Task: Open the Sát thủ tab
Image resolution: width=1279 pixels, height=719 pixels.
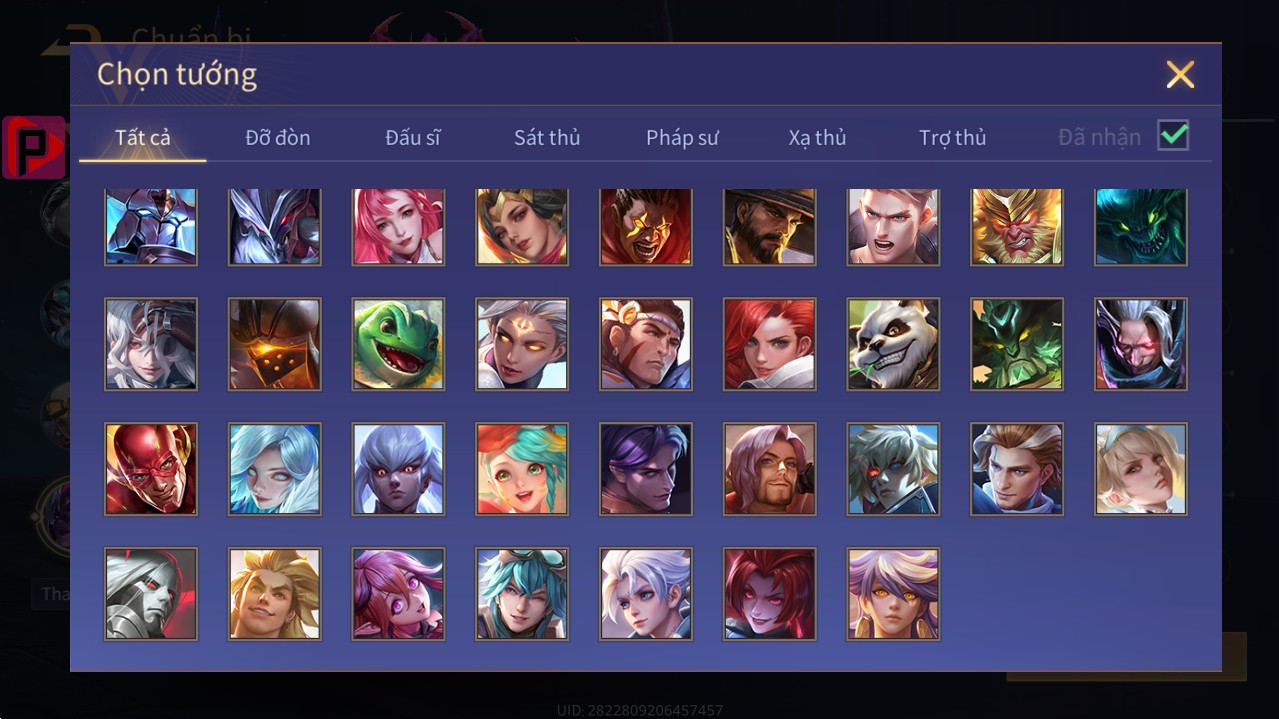Action: coord(547,138)
